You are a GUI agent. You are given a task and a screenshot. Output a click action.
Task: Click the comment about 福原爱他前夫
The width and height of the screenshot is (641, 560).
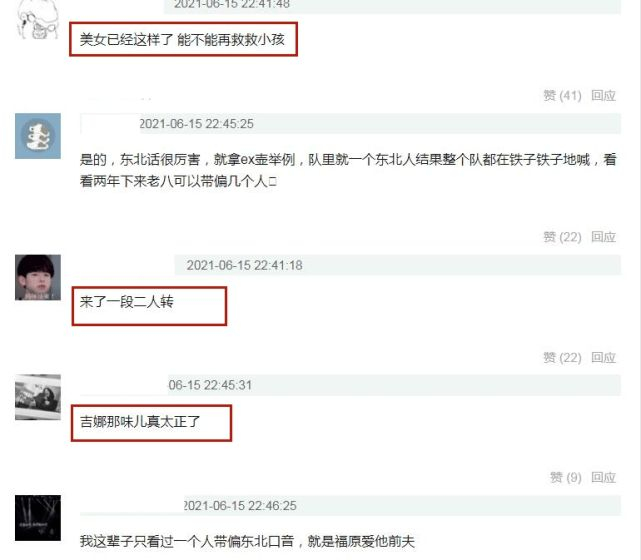click(x=247, y=541)
